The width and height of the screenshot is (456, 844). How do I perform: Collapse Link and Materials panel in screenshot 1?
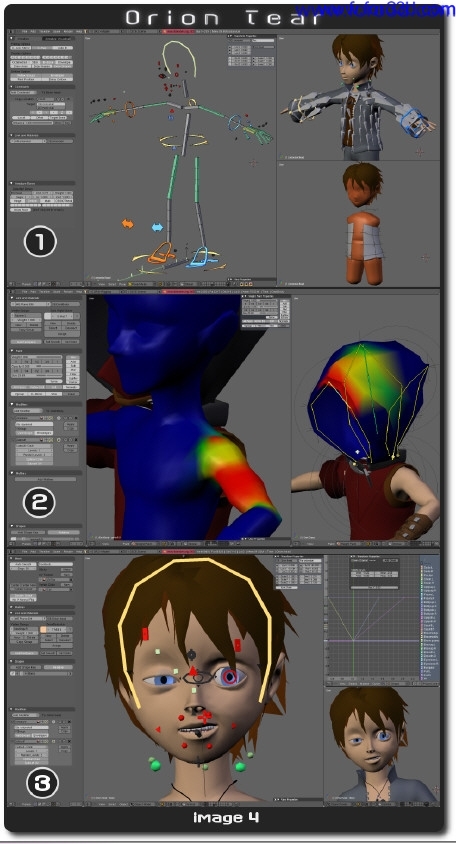pyautogui.click(x=11, y=135)
